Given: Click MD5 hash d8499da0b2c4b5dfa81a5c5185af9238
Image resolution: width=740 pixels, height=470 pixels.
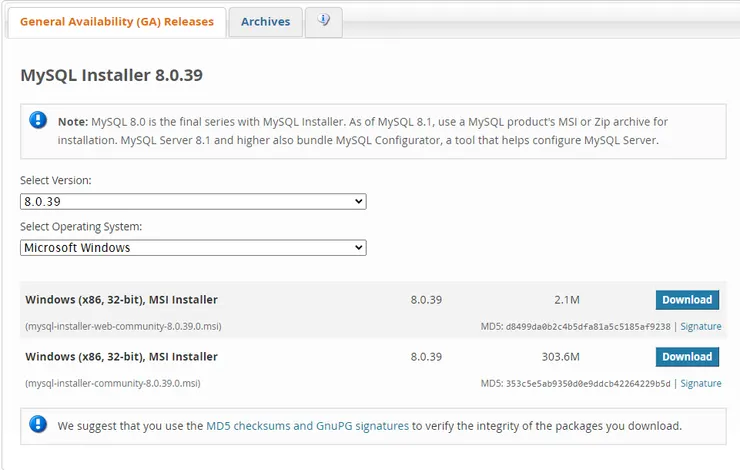Looking at the screenshot, I should (588, 327).
